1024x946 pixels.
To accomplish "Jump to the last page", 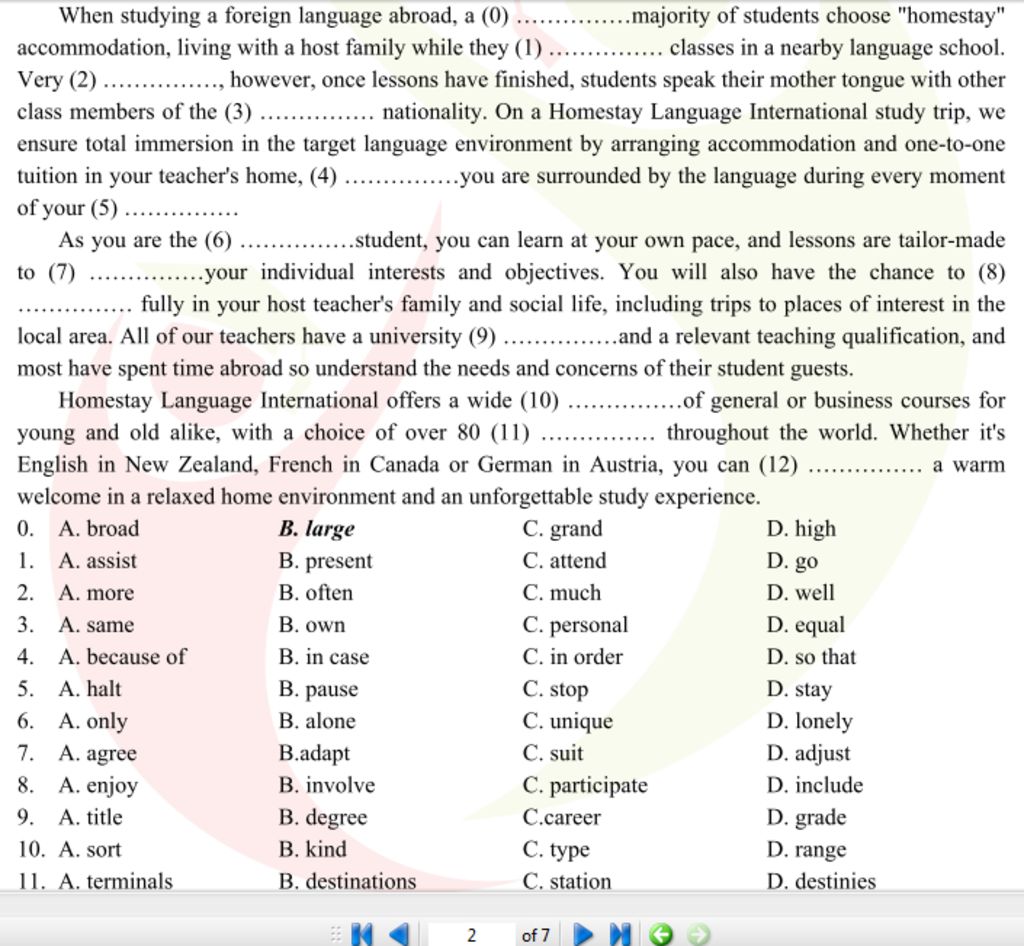I will tap(620, 935).
